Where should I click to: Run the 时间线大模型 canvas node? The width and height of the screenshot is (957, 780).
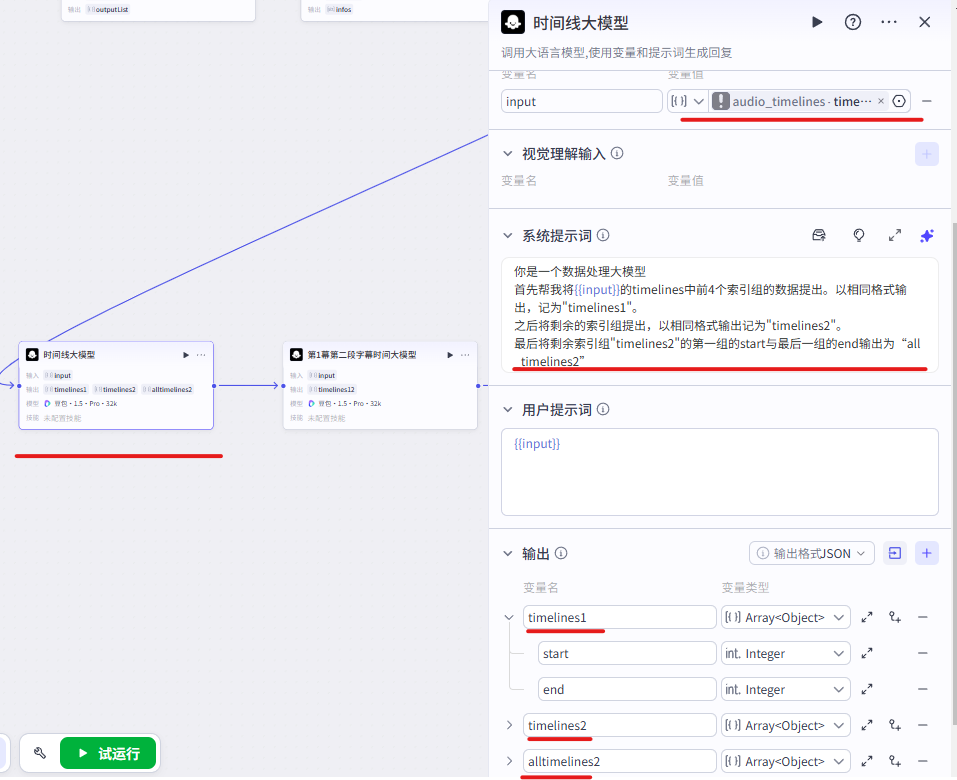(x=186, y=355)
